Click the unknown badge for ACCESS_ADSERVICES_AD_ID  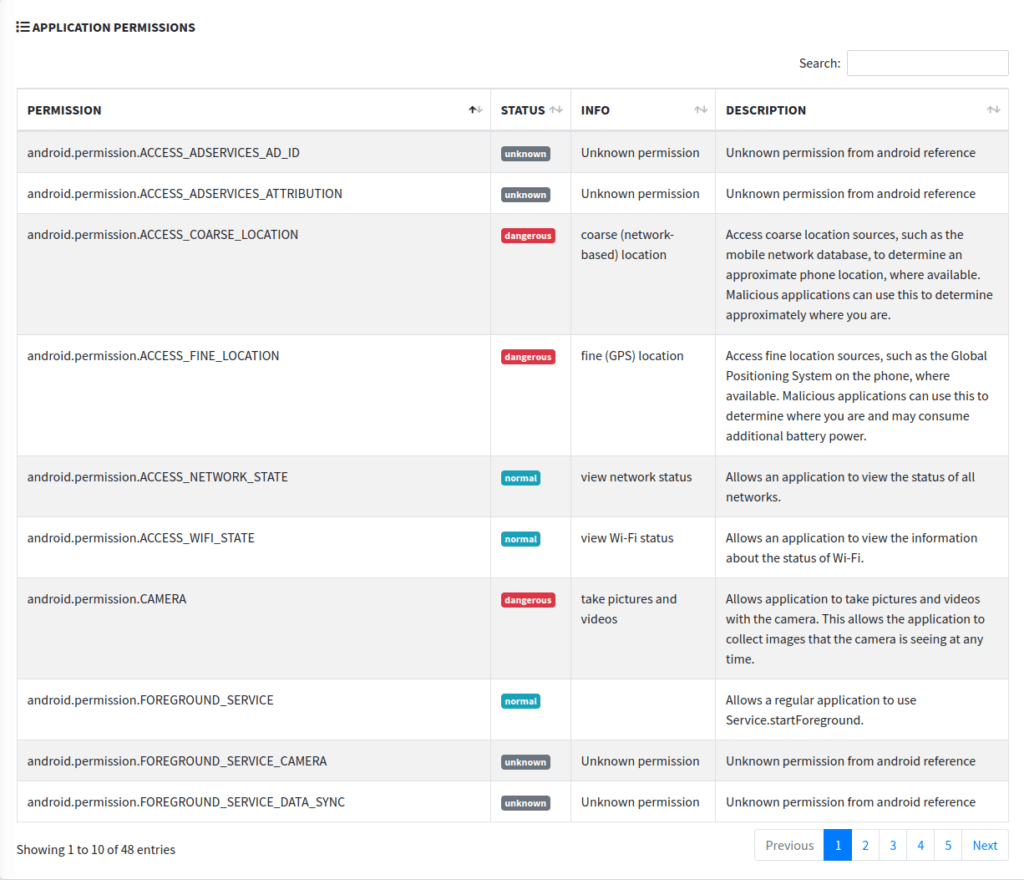click(526, 154)
